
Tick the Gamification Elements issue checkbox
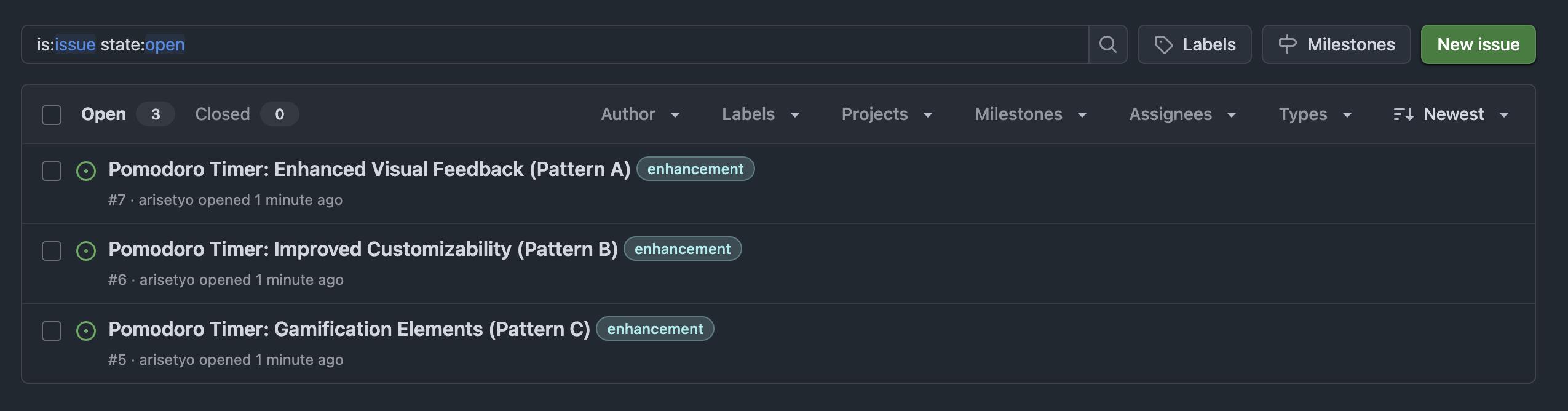[52, 331]
